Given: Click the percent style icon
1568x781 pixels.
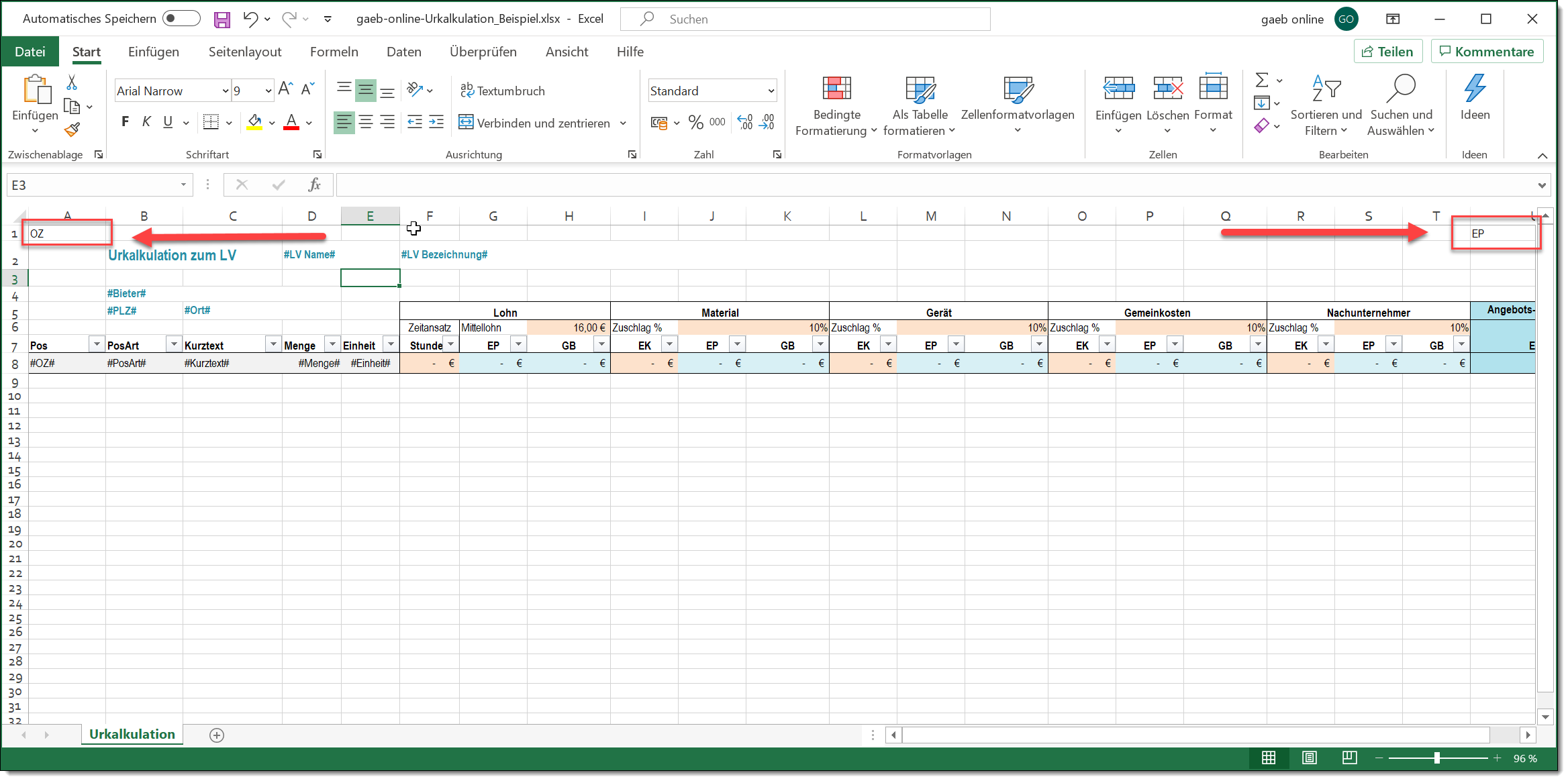Looking at the screenshot, I should click(695, 122).
